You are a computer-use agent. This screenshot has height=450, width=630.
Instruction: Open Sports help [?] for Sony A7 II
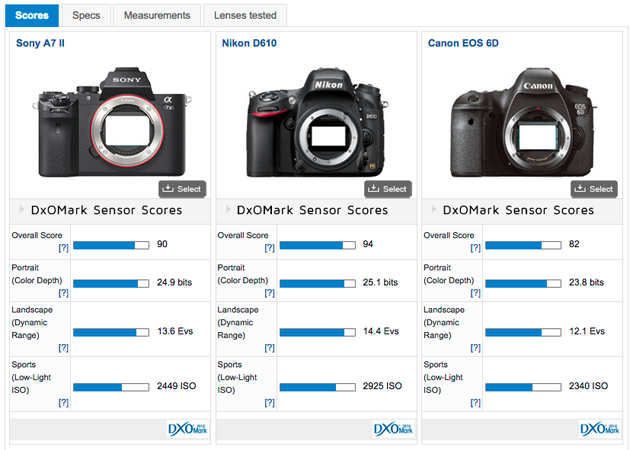coord(63,402)
